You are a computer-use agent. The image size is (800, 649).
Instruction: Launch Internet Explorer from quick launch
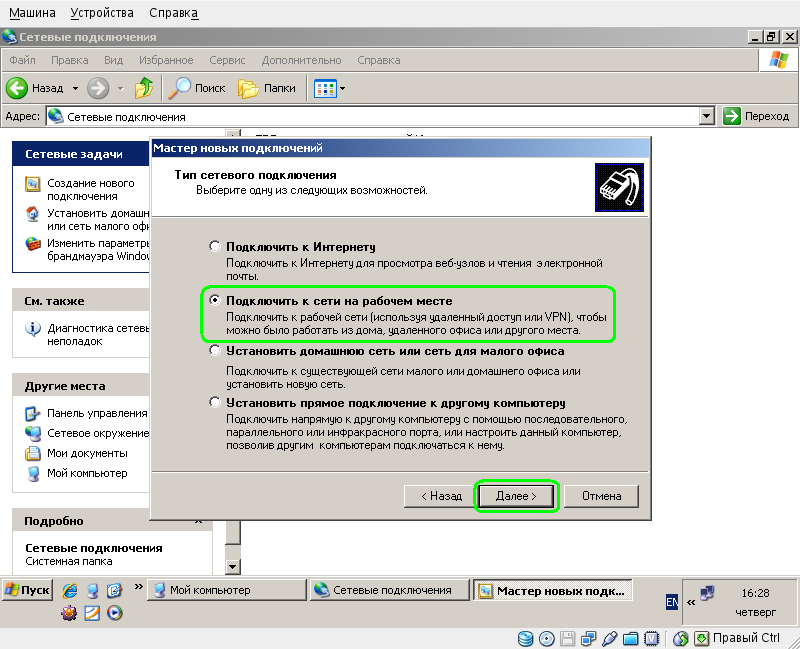70,590
